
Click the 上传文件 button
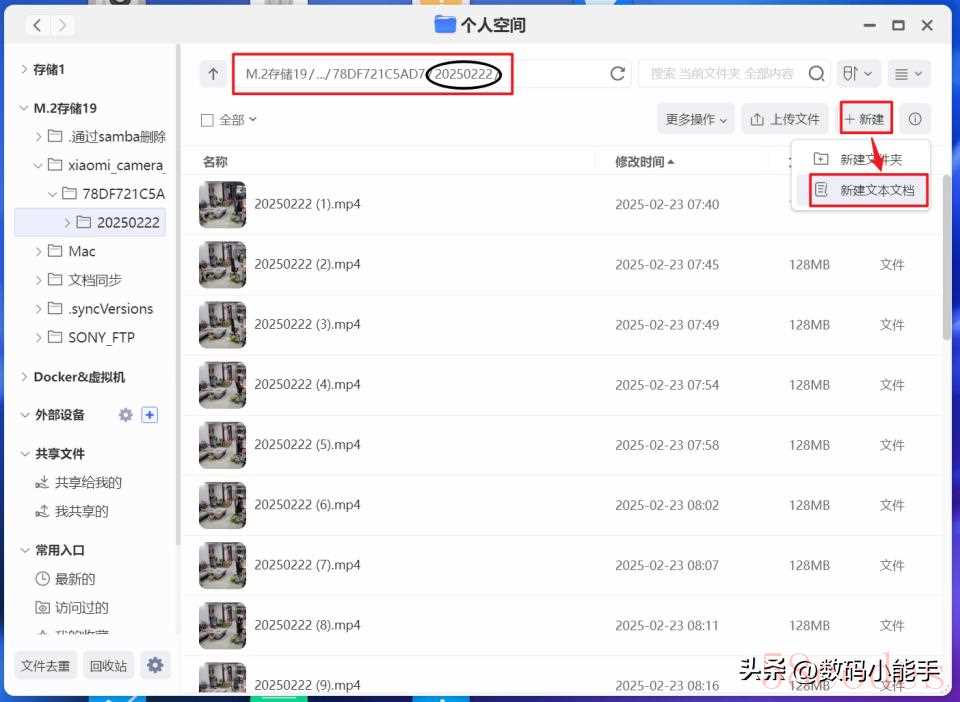pyautogui.click(x=786, y=119)
